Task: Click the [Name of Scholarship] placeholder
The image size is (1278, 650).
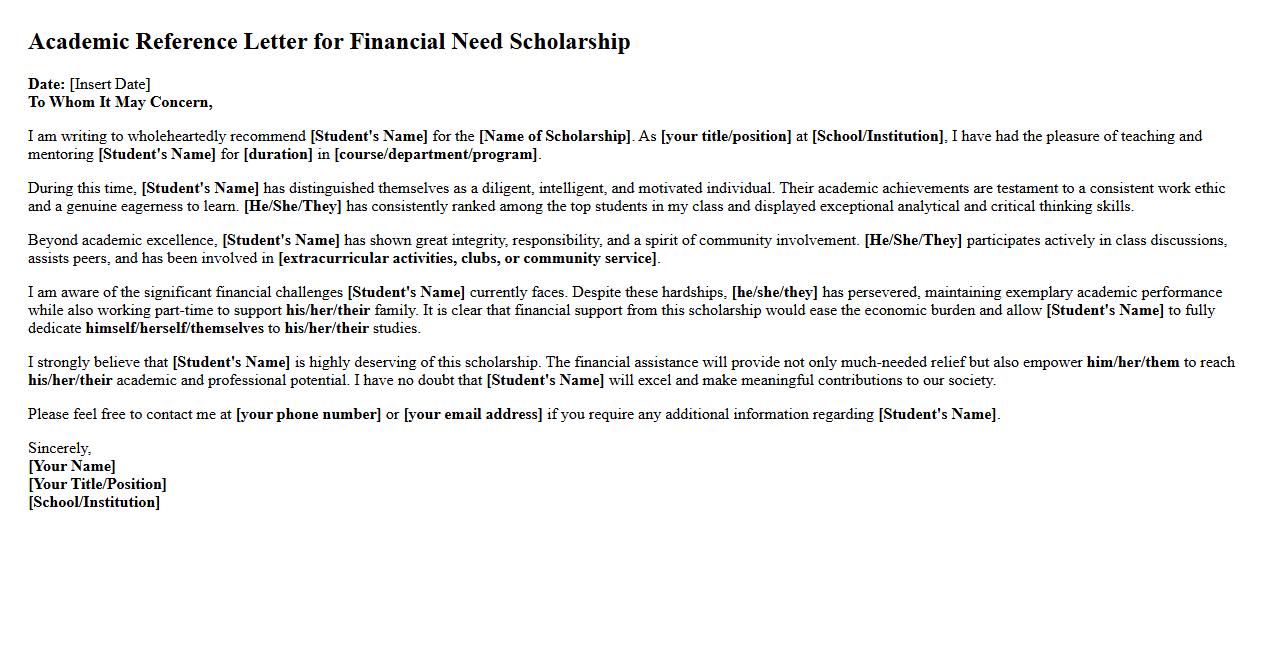Action: click(555, 136)
